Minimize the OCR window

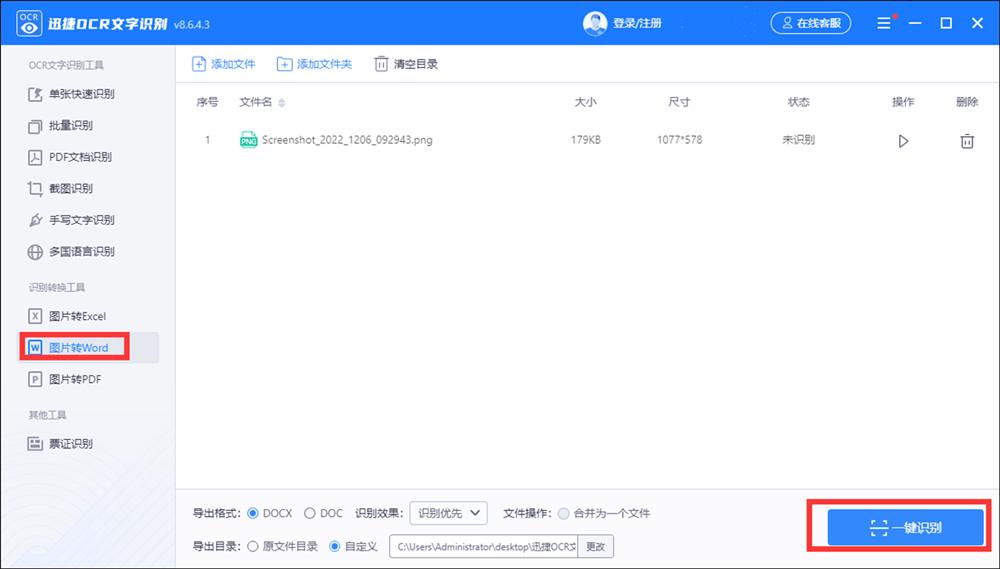pos(915,24)
